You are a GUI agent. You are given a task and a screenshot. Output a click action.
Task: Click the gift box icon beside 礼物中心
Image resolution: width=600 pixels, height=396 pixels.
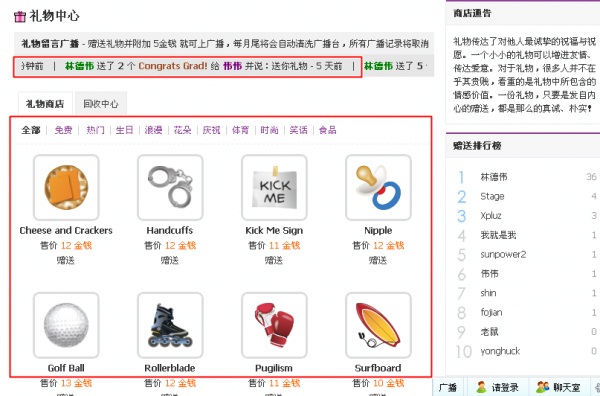tap(20, 16)
